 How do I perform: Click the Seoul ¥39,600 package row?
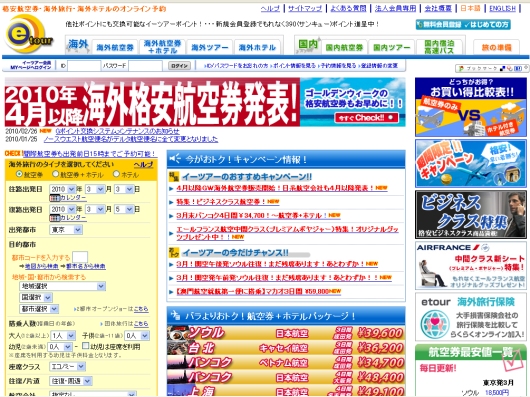286,333
